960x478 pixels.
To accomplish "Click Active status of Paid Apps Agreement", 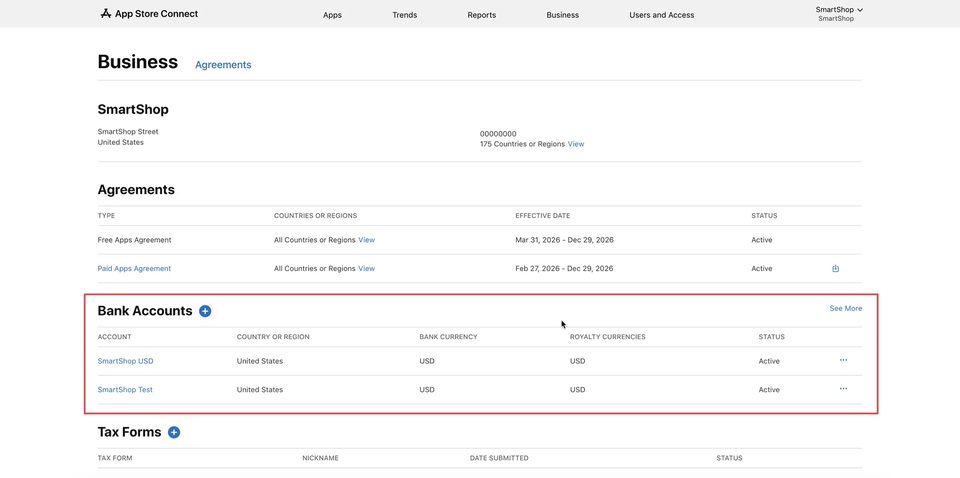I will 762,269.
